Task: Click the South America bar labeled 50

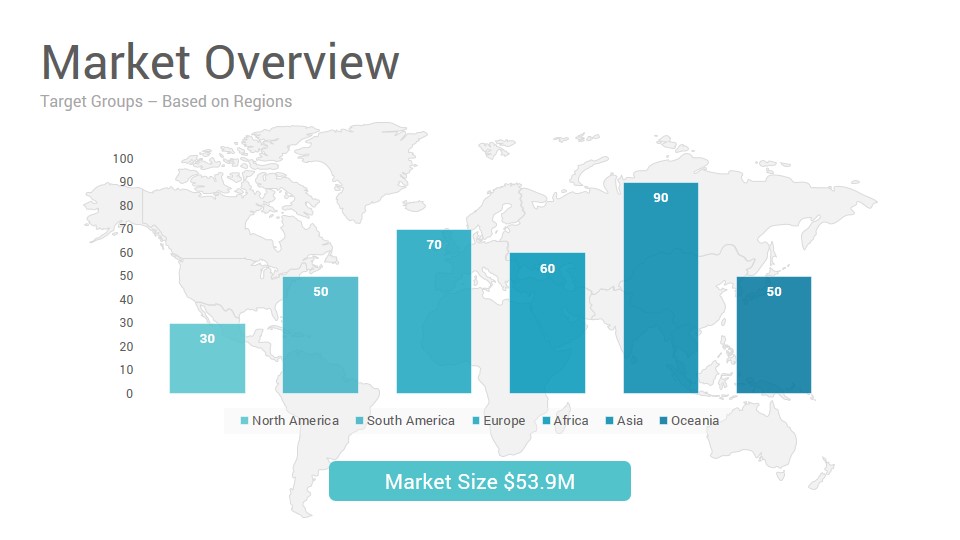Action: coord(321,335)
